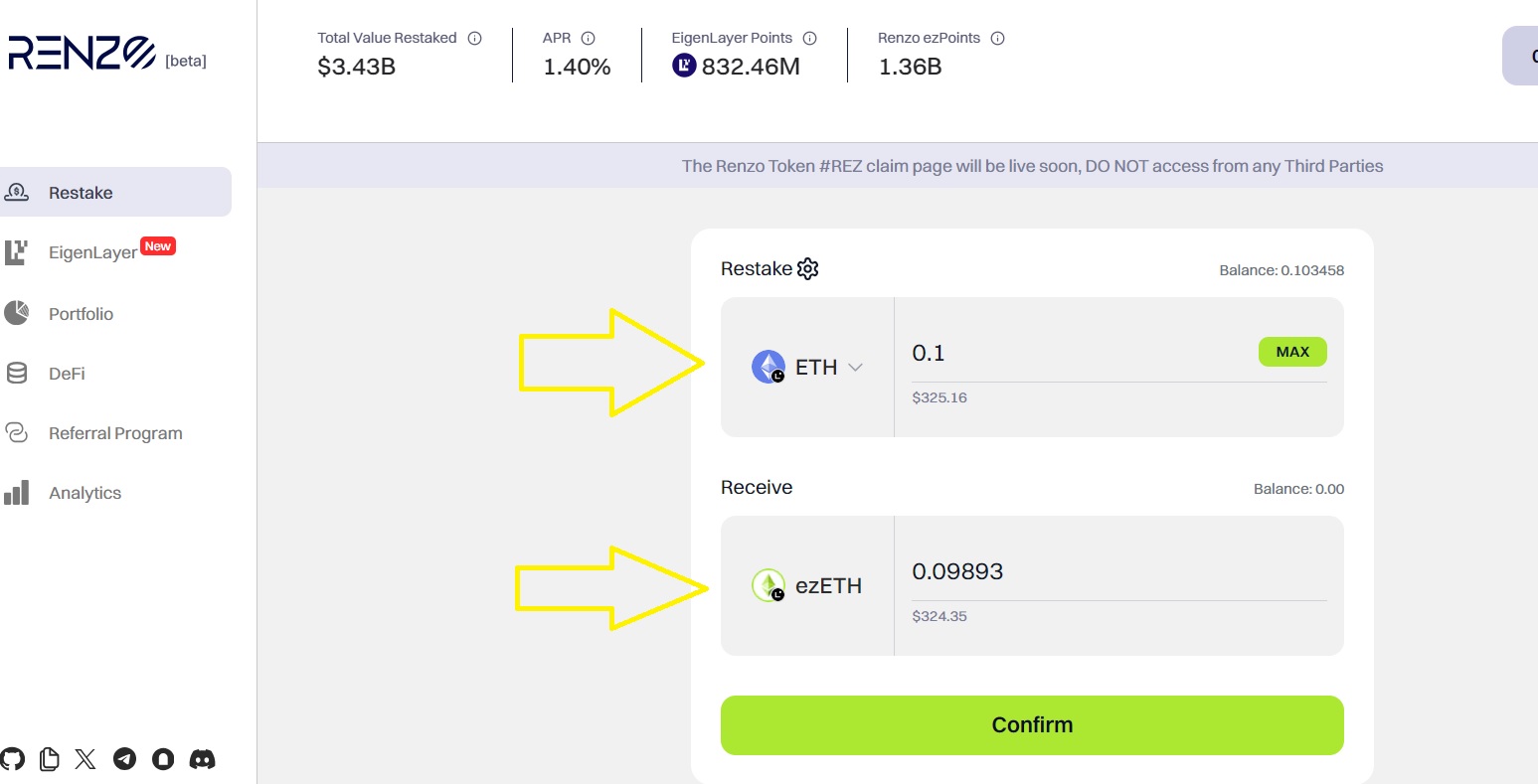Click the X social icon in footer
1538x784 pixels.
coord(85,758)
